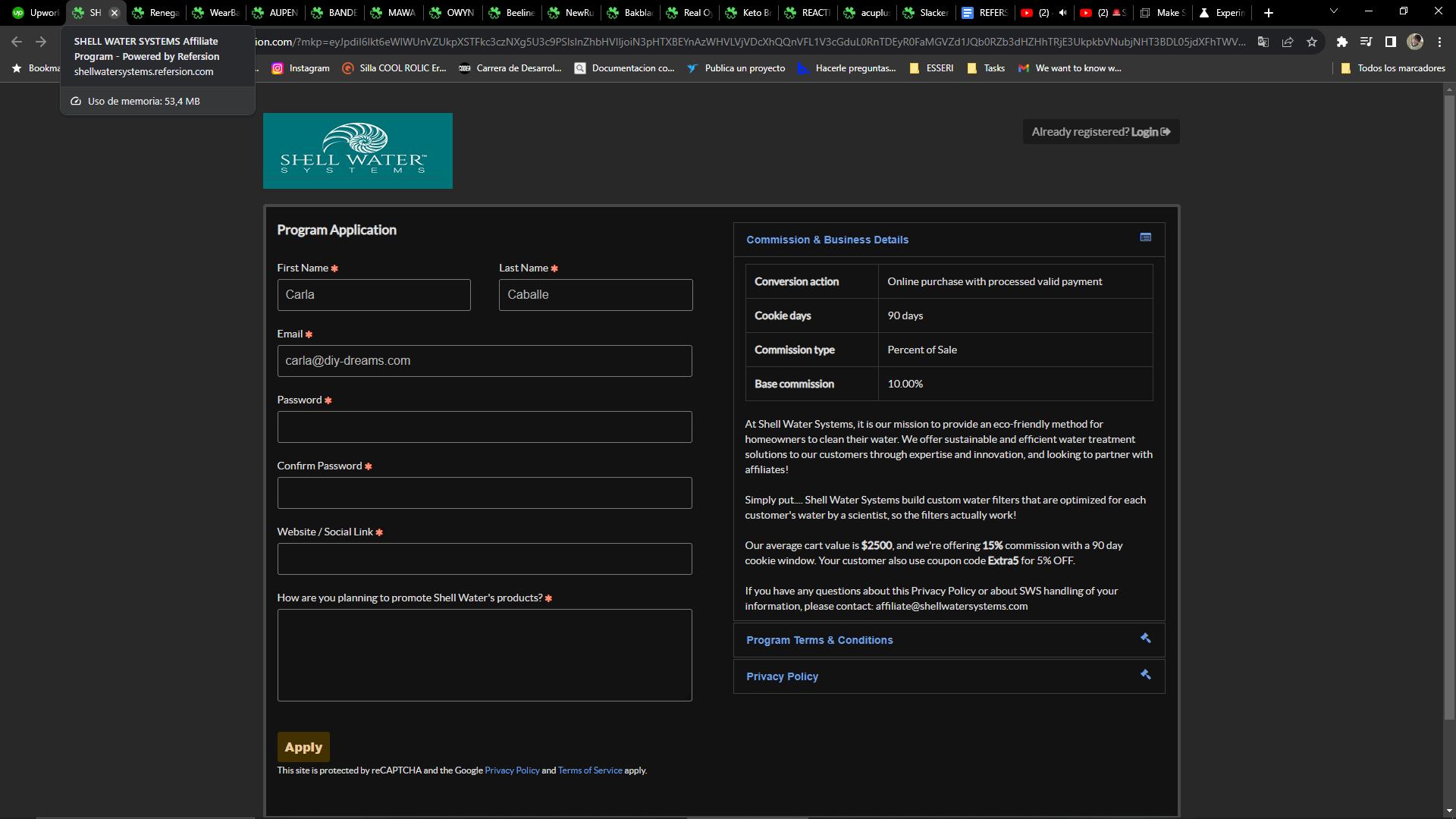The image size is (1456, 819).
Task: Click the gavel icon beside Privacy Policy
Action: [x=1146, y=674]
